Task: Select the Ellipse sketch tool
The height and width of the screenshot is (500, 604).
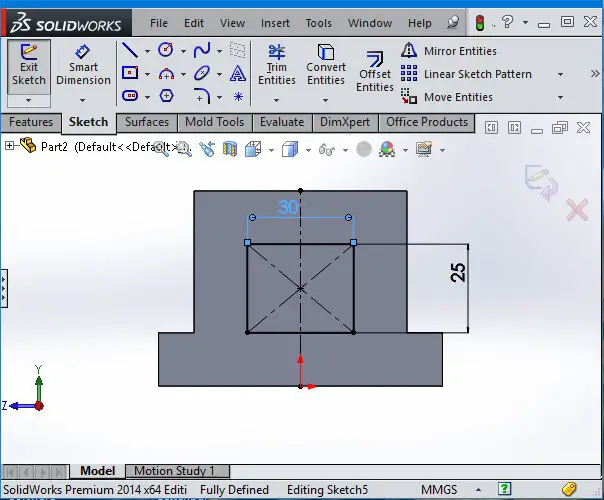Action: [202, 73]
